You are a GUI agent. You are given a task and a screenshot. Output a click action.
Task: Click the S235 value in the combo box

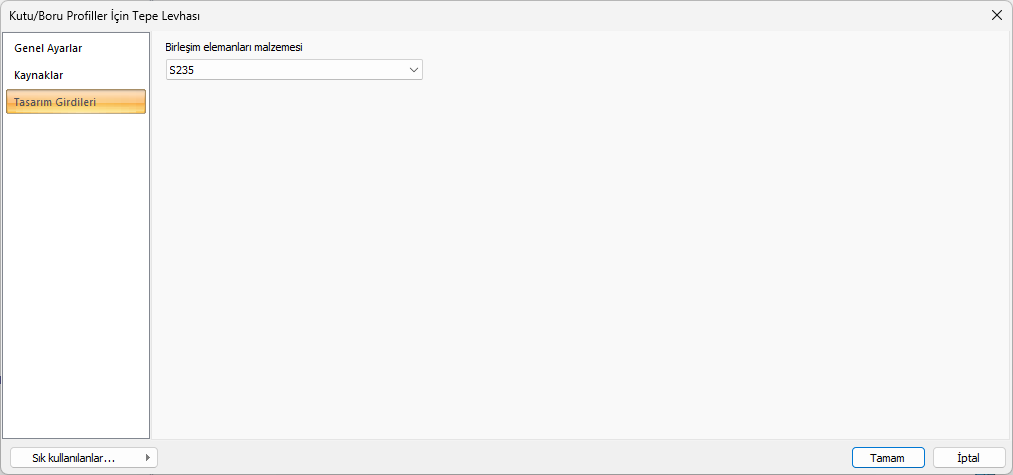point(182,70)
